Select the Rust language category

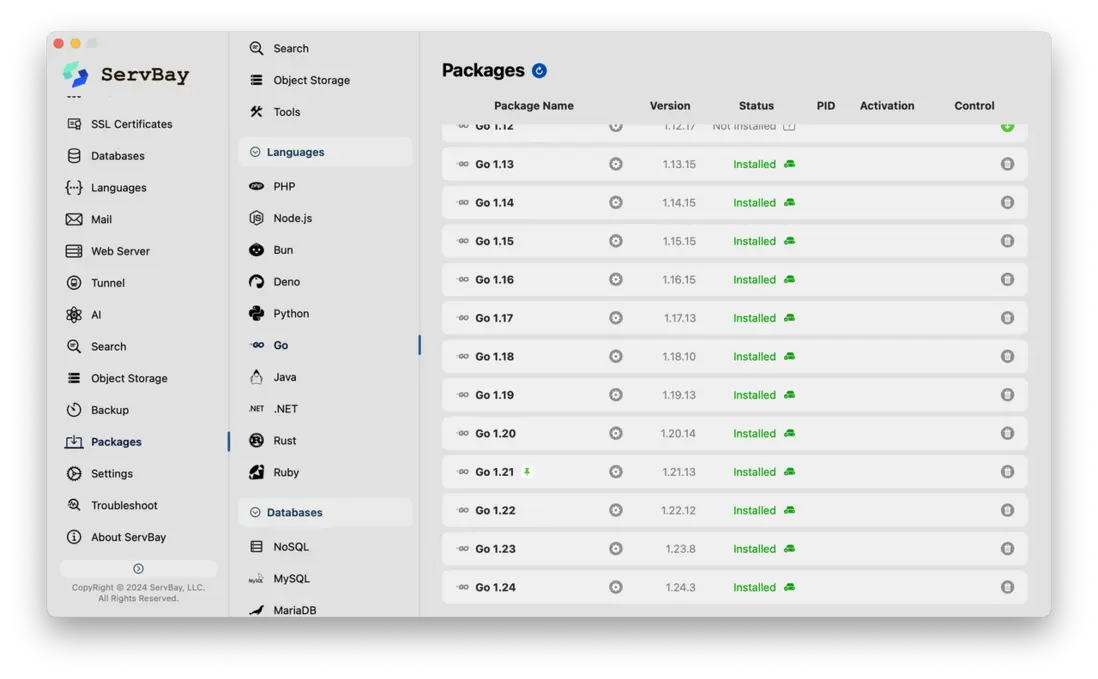tap(285, 441)
